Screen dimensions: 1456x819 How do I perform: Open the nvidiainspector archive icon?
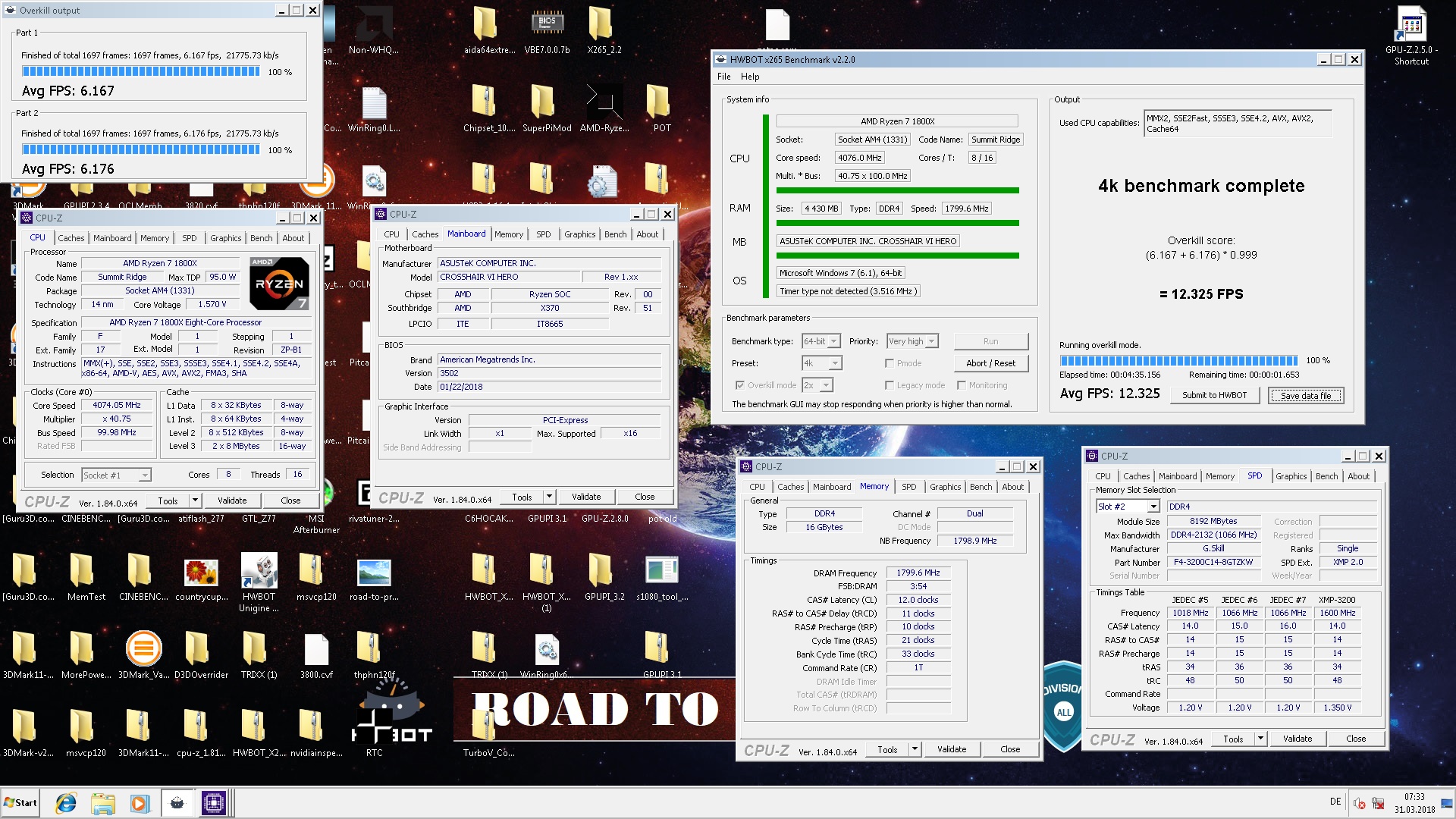tap(316, 733)
